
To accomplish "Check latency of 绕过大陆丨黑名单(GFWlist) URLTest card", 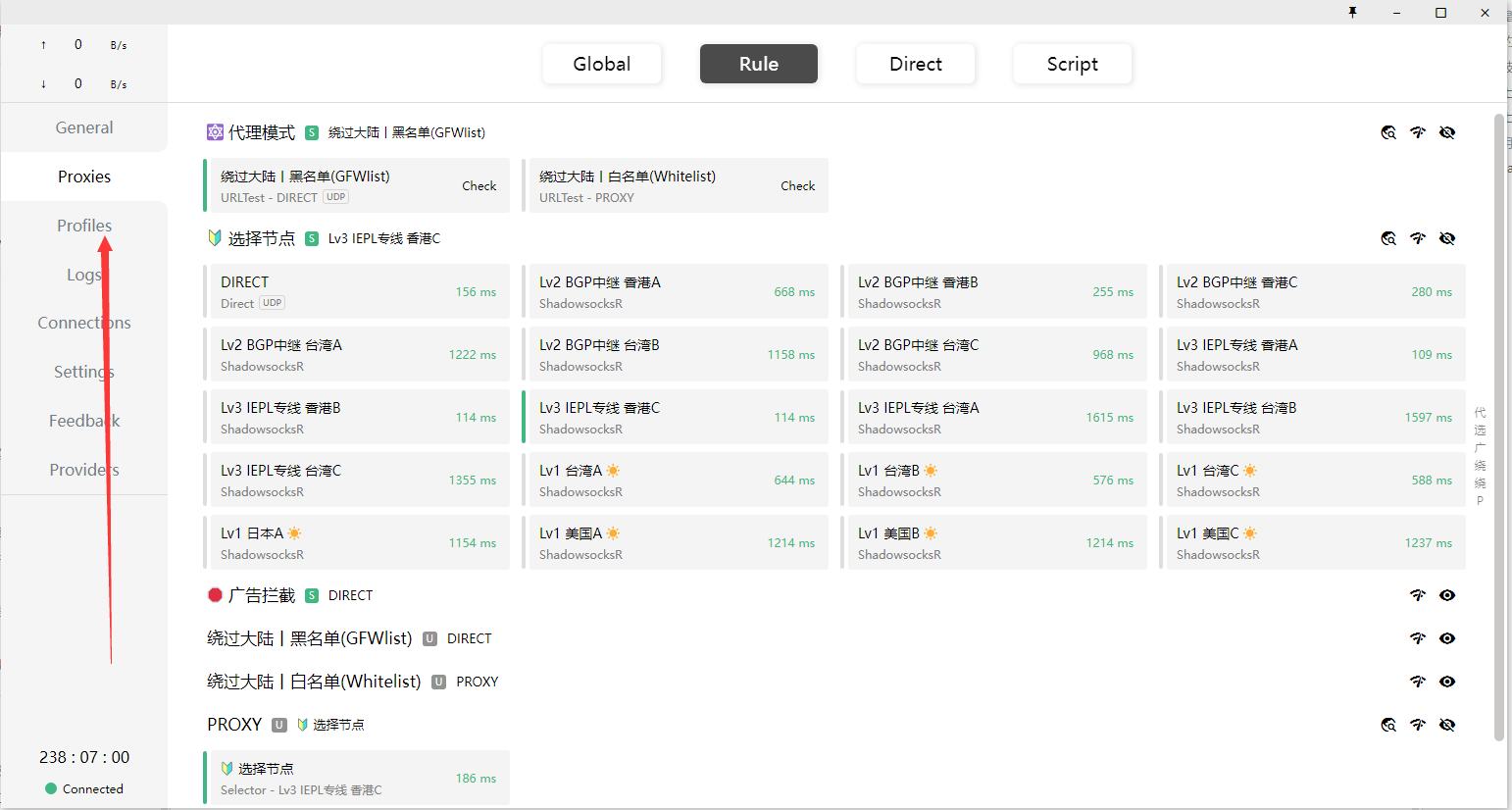I will coord(479,185).
